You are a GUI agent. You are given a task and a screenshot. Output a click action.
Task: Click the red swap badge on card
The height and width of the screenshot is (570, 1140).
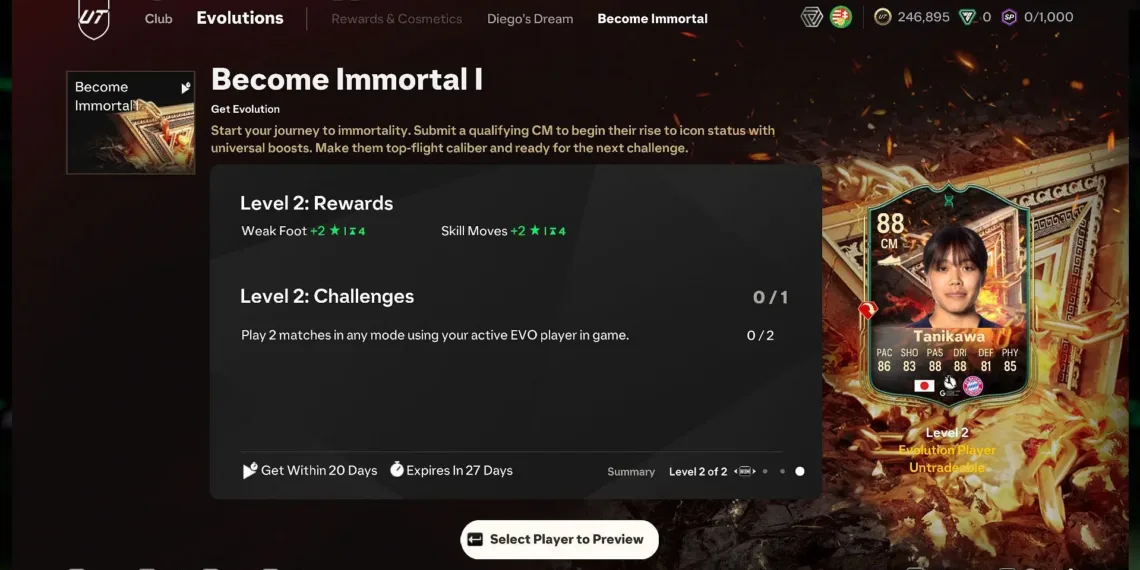click(868, 310)
